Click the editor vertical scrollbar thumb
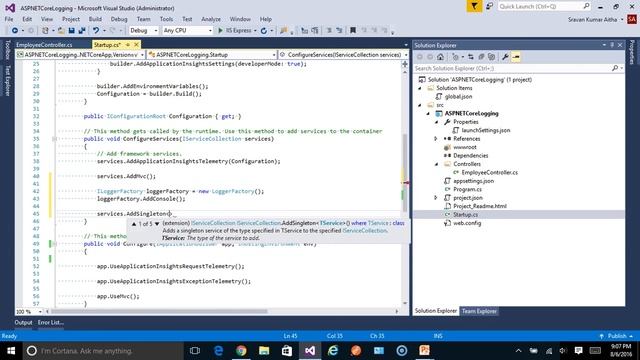This screenshot has width=640, height=360. (405, 172)
